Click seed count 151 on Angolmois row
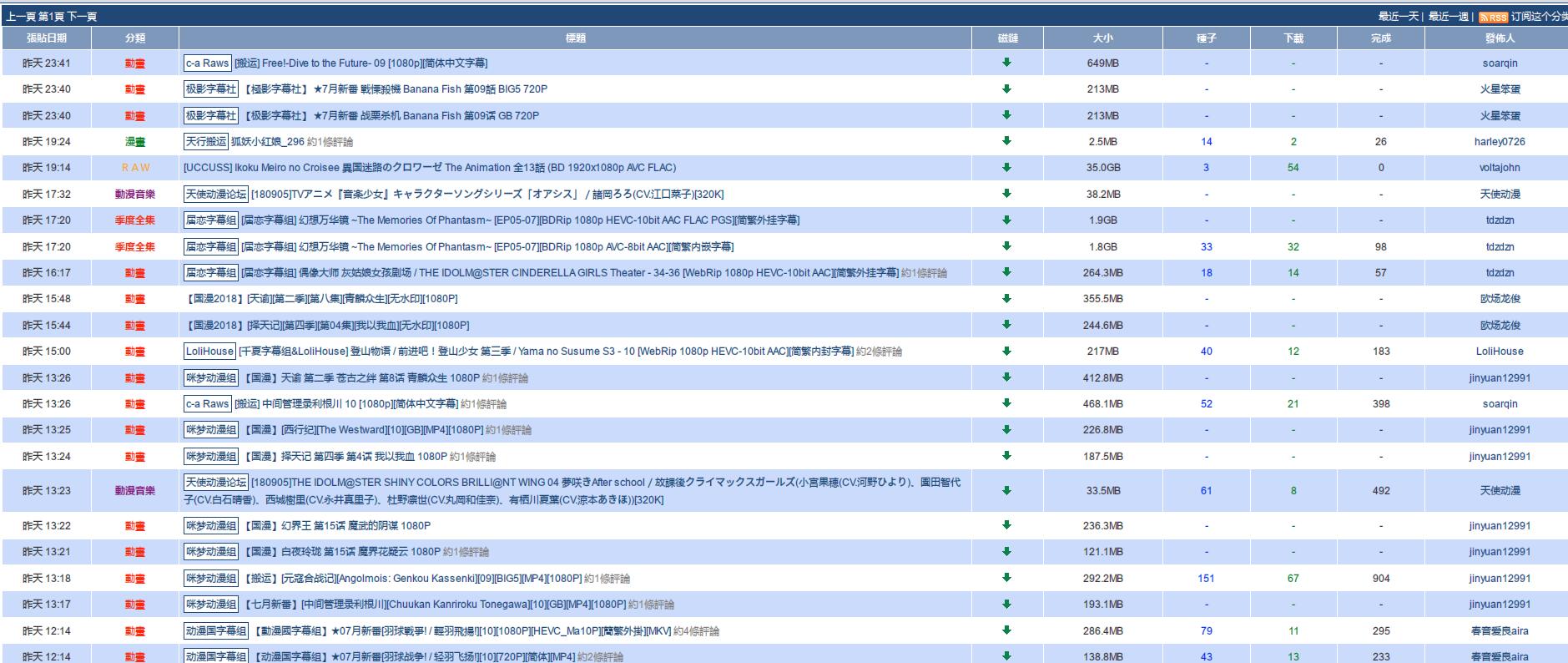1568x663 pixels. pyautogui.click(x=1206, y=578)
